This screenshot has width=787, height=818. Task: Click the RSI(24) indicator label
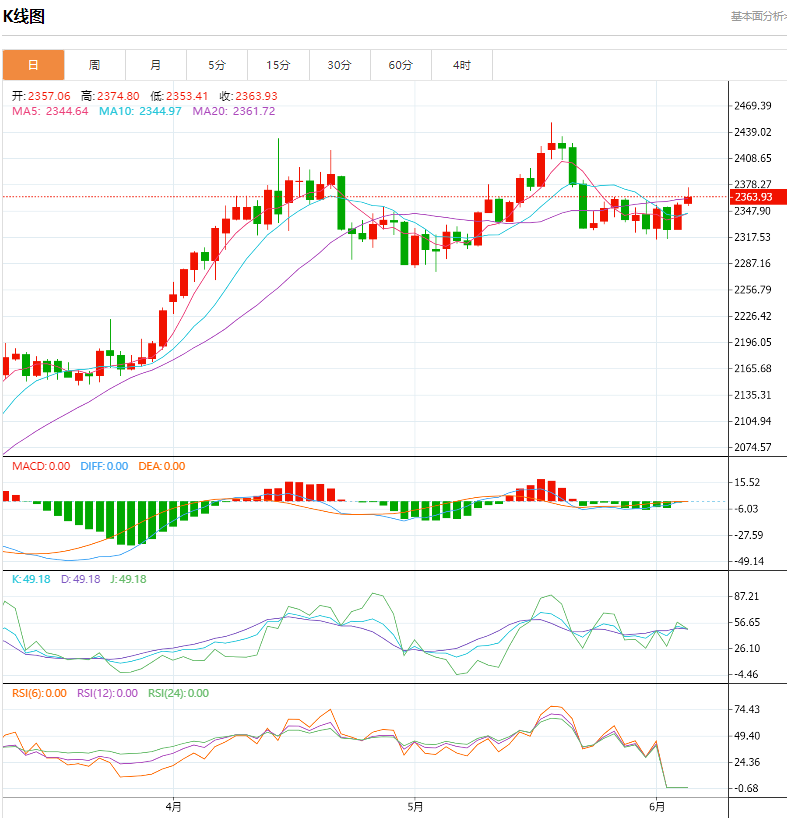coord(178,693)
